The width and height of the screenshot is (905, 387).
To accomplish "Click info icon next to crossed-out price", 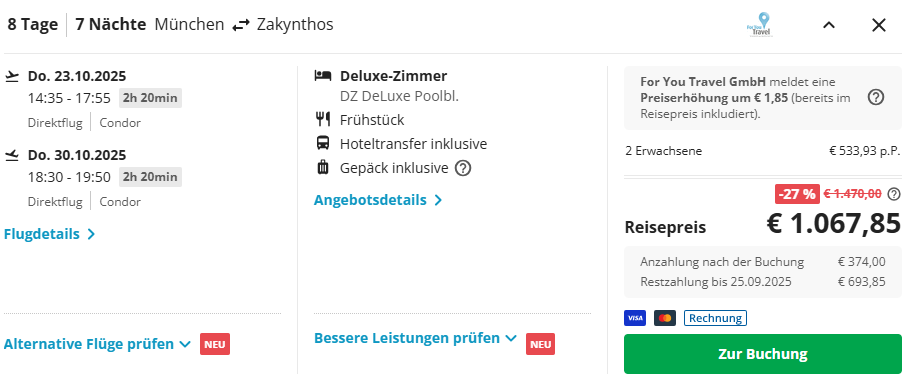I will [894, 194].
